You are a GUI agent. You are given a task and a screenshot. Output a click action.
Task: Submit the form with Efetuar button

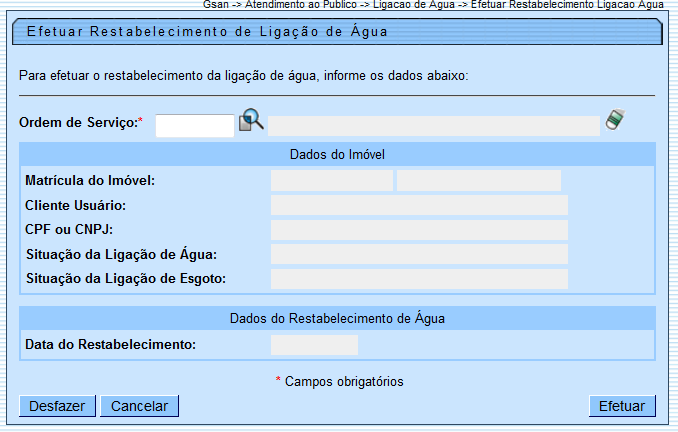(622, 406)
